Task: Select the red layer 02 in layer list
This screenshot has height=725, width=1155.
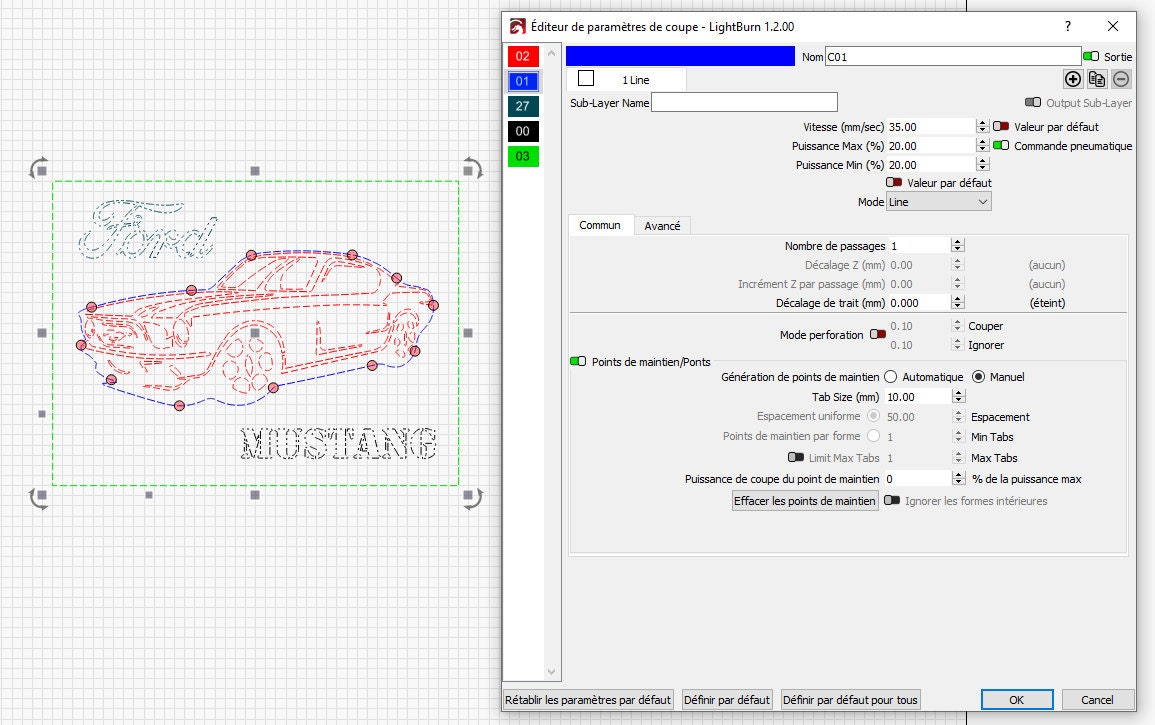Action: pos(522,56)
